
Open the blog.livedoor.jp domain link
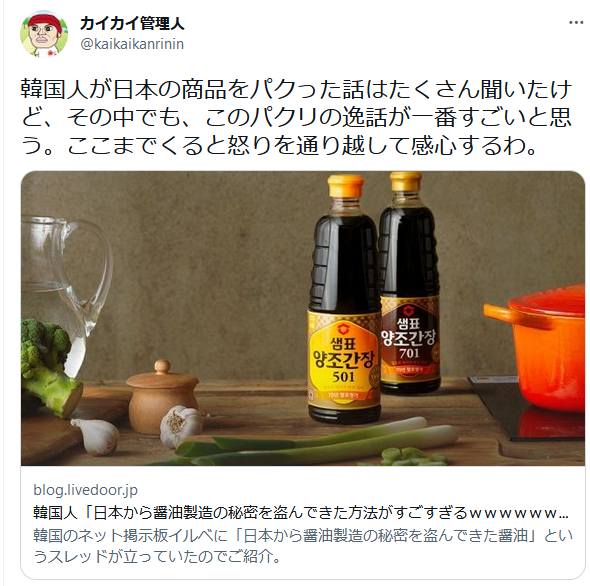click(85, 490)
